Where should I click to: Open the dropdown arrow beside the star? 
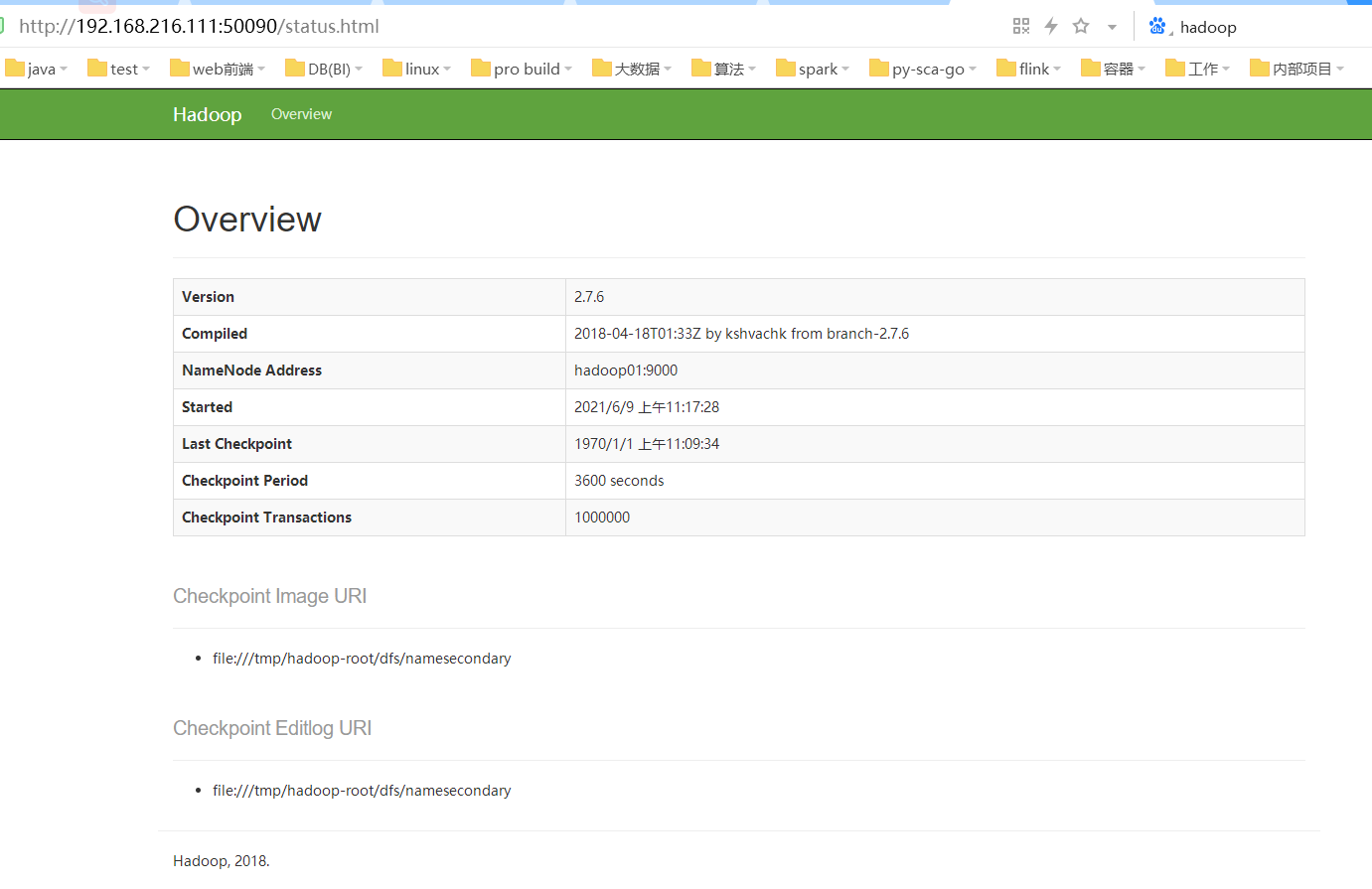click(1112, 27)
